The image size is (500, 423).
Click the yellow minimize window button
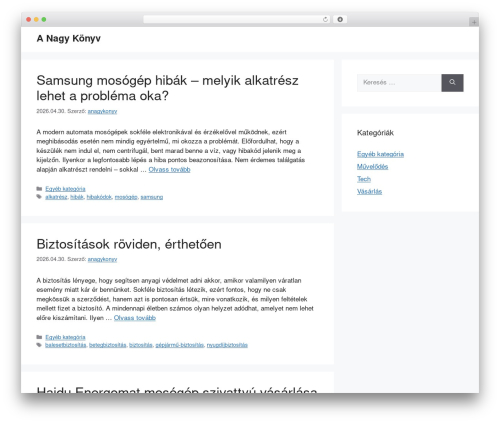click(x=36, y=20)
